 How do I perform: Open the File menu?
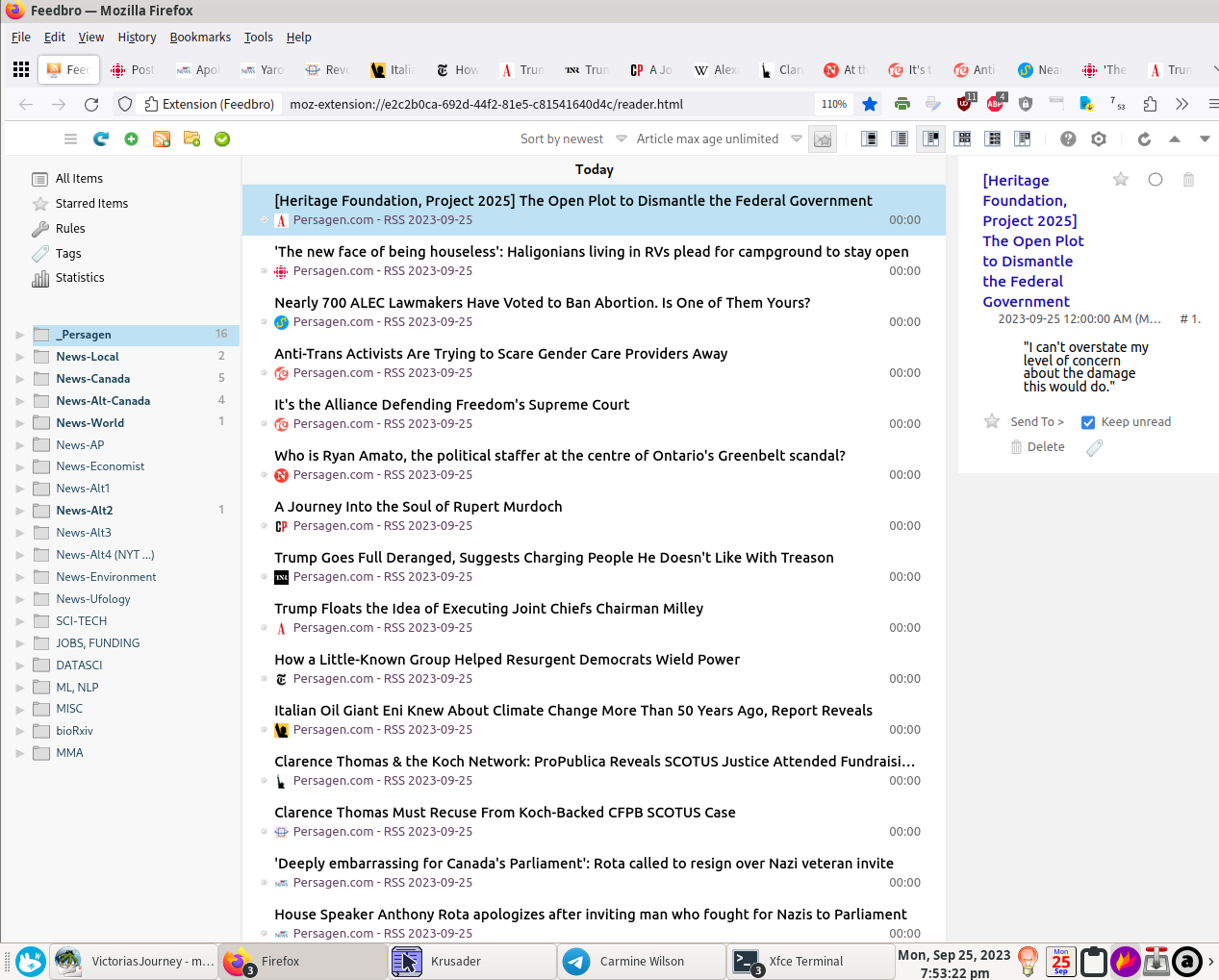coord(21,38)
